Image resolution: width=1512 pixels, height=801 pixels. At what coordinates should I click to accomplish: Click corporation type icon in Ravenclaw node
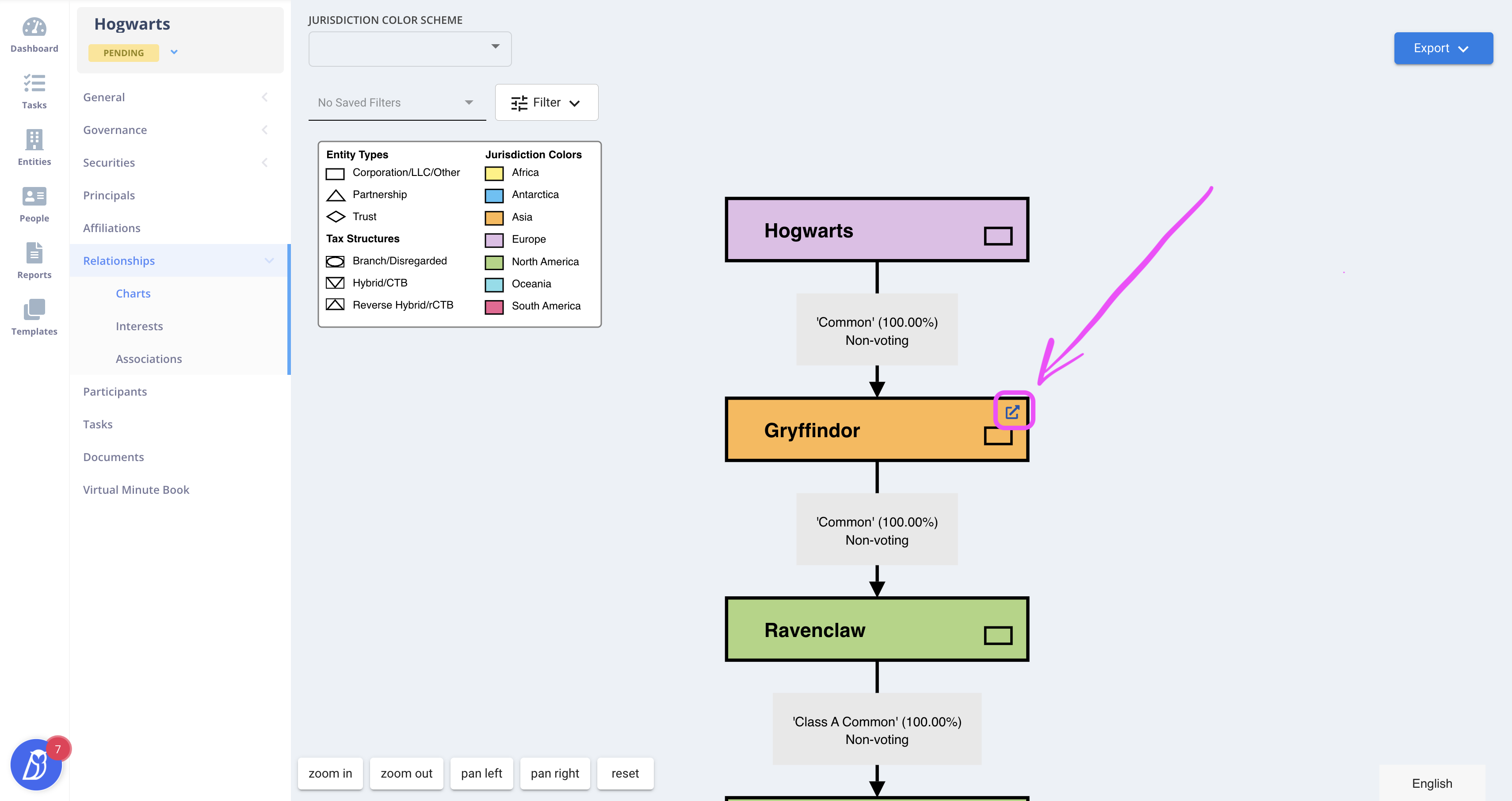pos(998,636)
